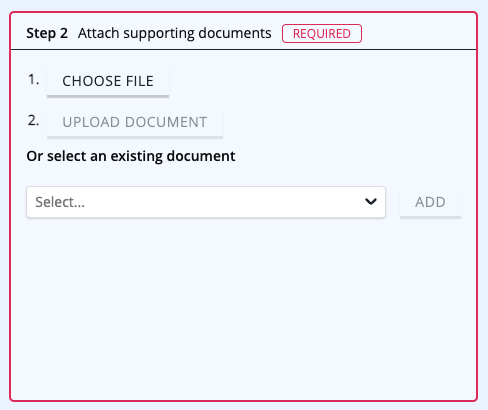Click the red REQUIRED badge

[x=322, y=33]
